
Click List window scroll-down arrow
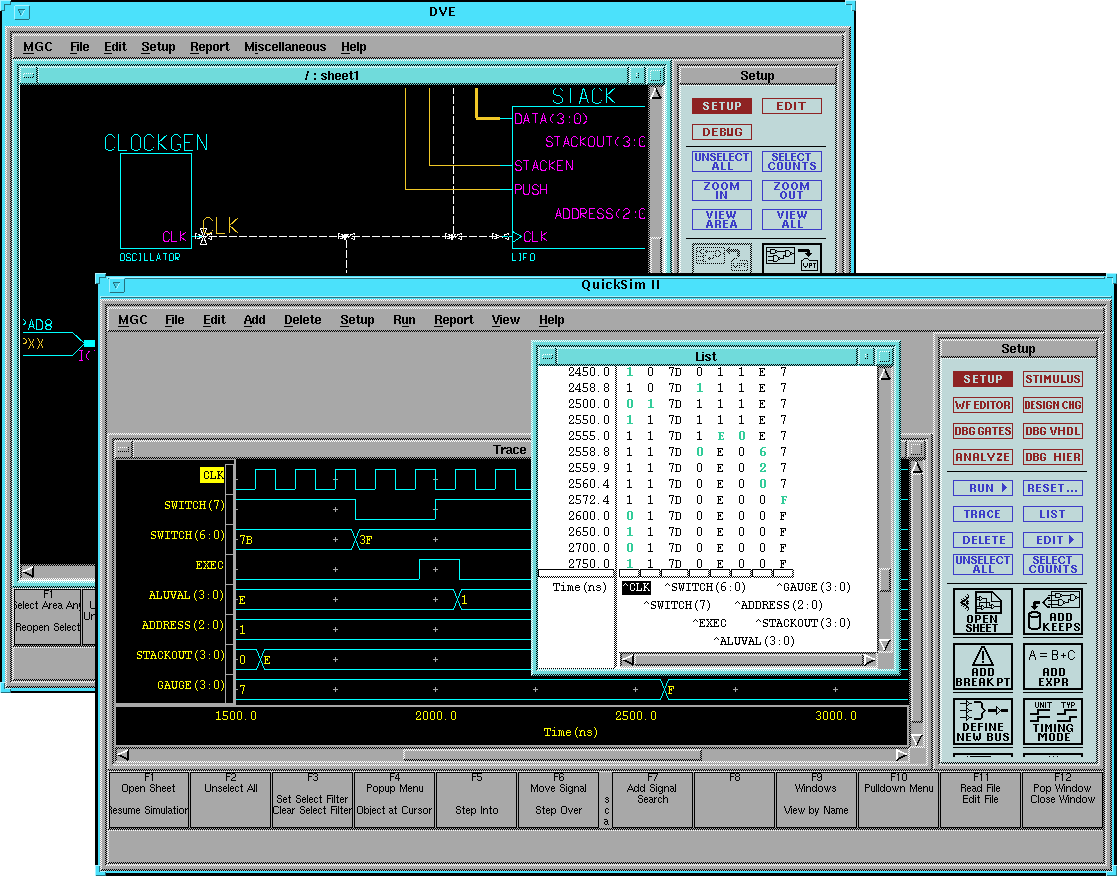point(885,645)
